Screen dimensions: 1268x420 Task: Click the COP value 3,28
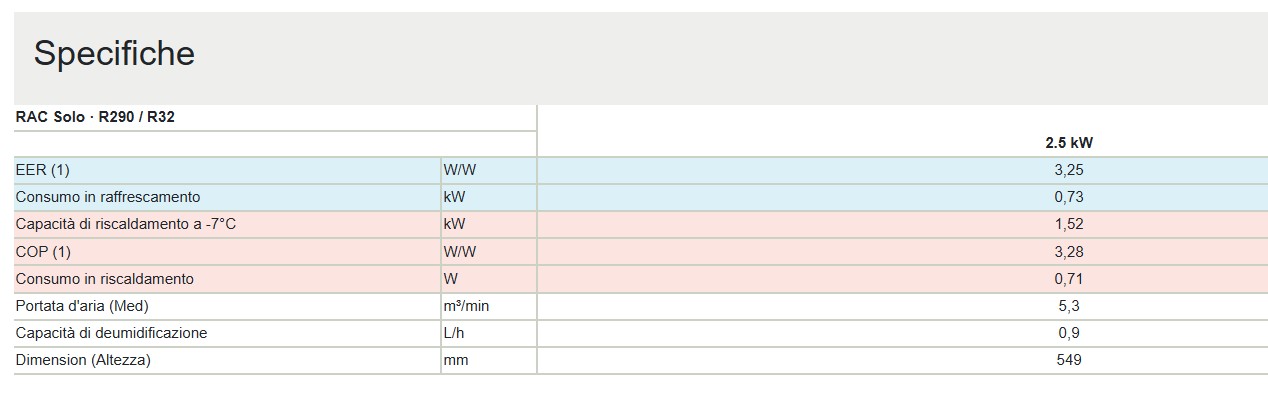(x=1069, y=251)
